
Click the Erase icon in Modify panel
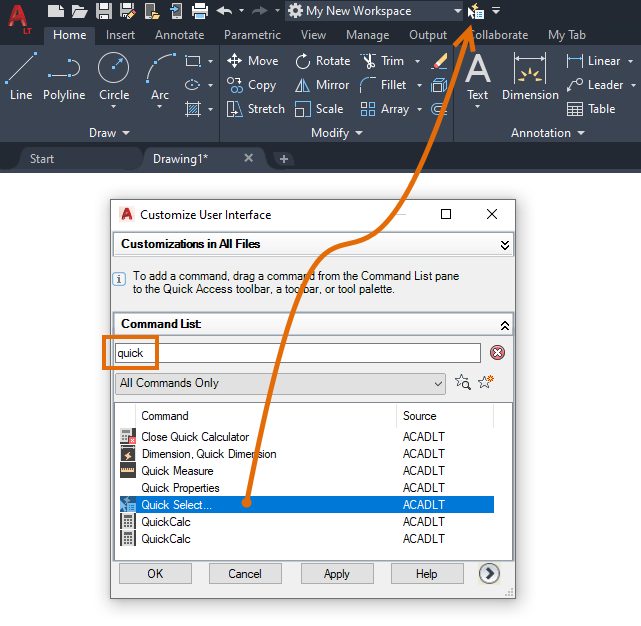coord(439,61)
